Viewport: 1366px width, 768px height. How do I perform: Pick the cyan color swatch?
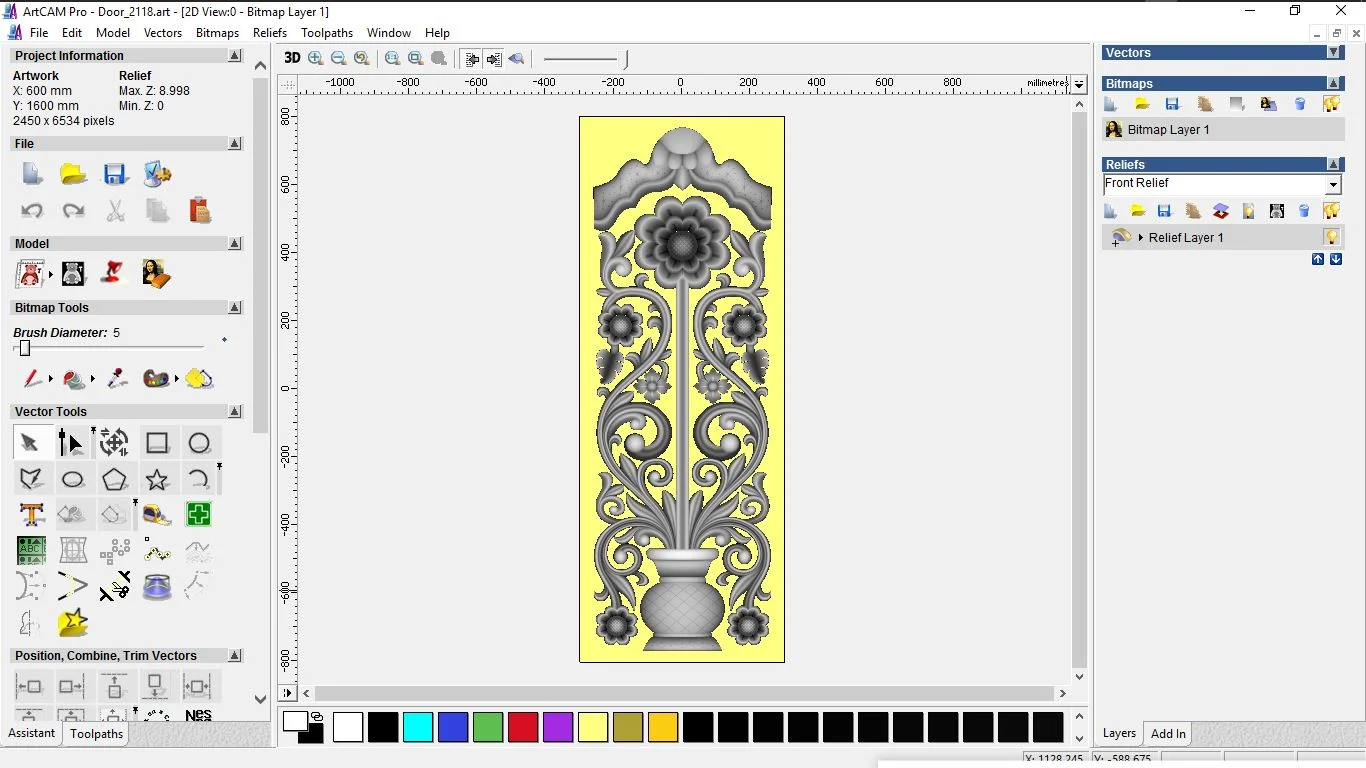click(418, 727)
